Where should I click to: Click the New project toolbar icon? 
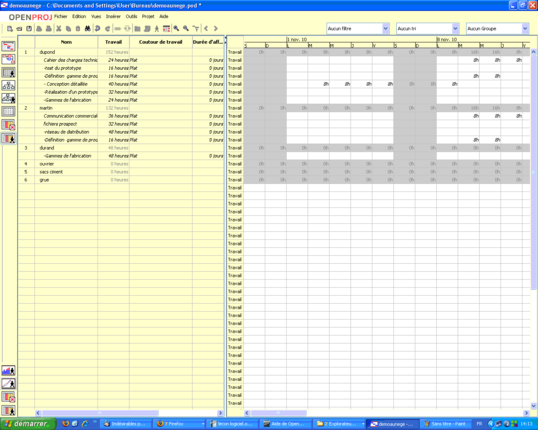(x=10, y=29)
